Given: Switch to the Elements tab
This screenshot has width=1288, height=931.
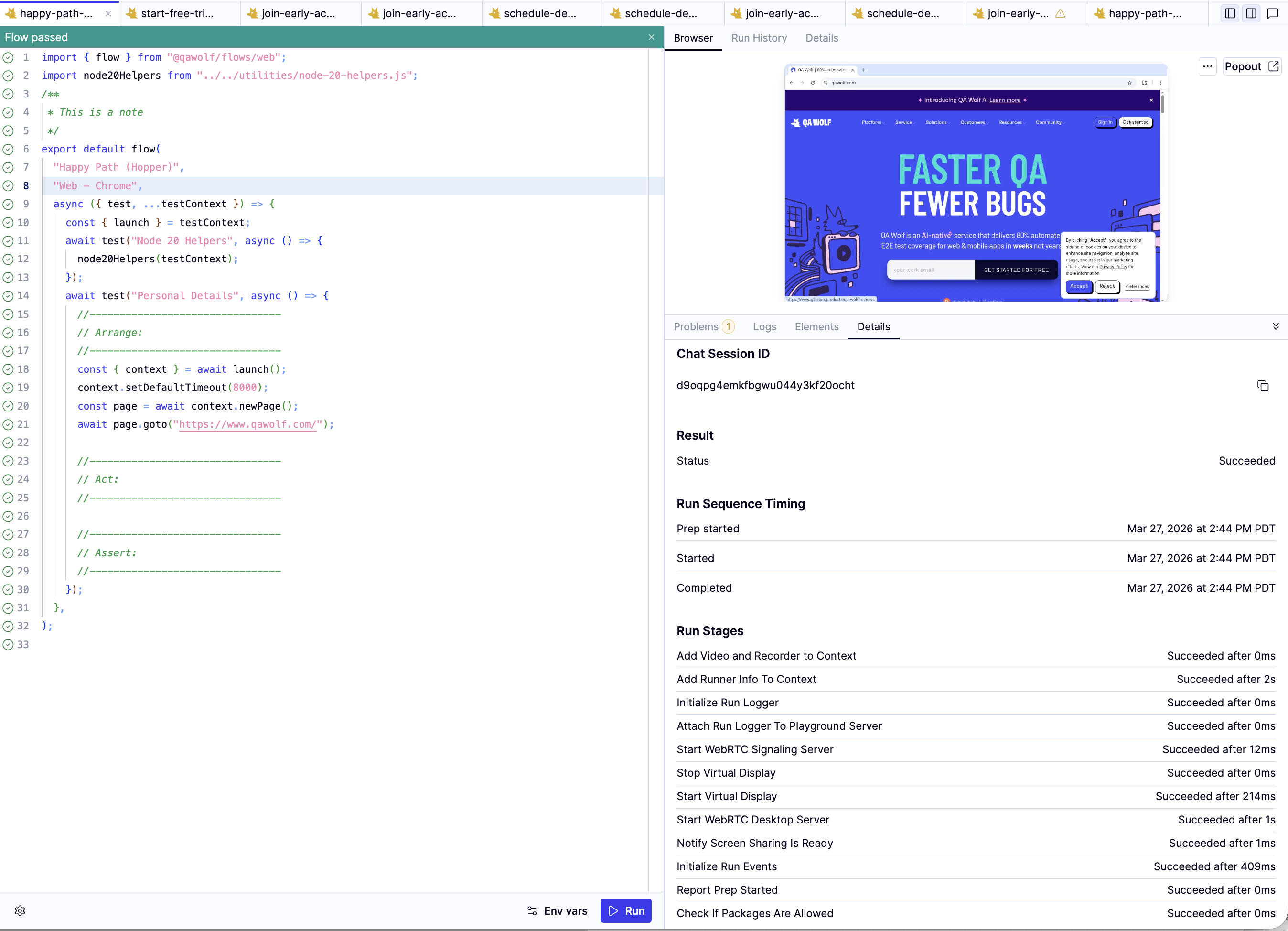Looking at the screenshot, I should (x=816, y=326).
